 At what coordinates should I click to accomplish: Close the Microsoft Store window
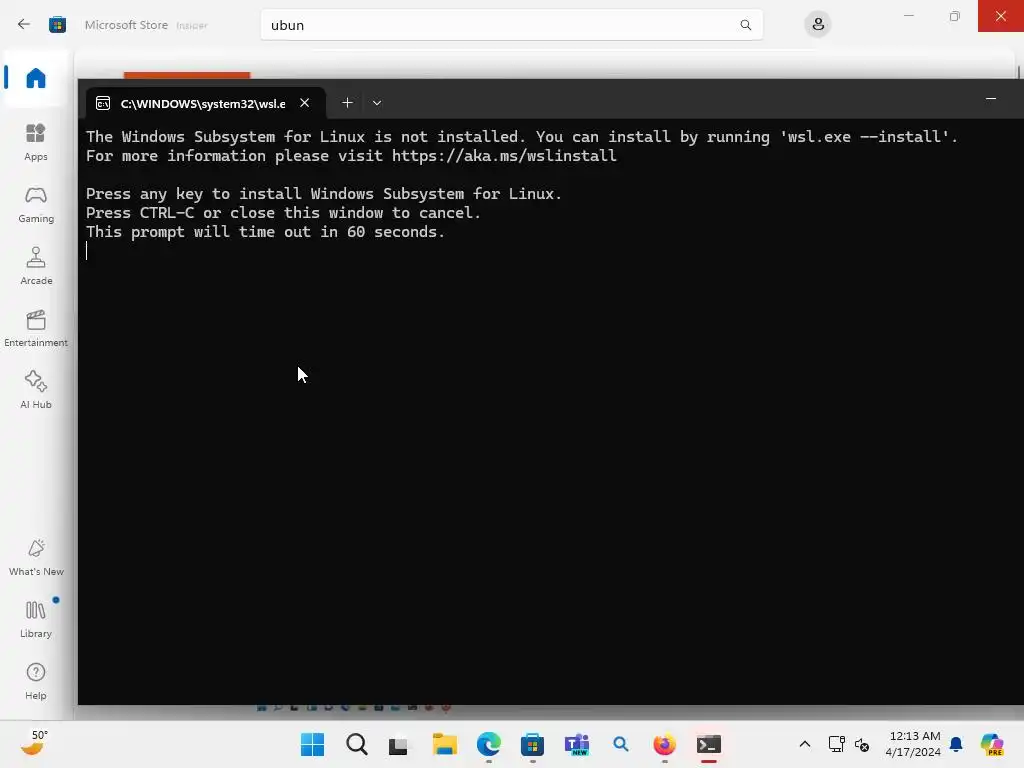1000,16
